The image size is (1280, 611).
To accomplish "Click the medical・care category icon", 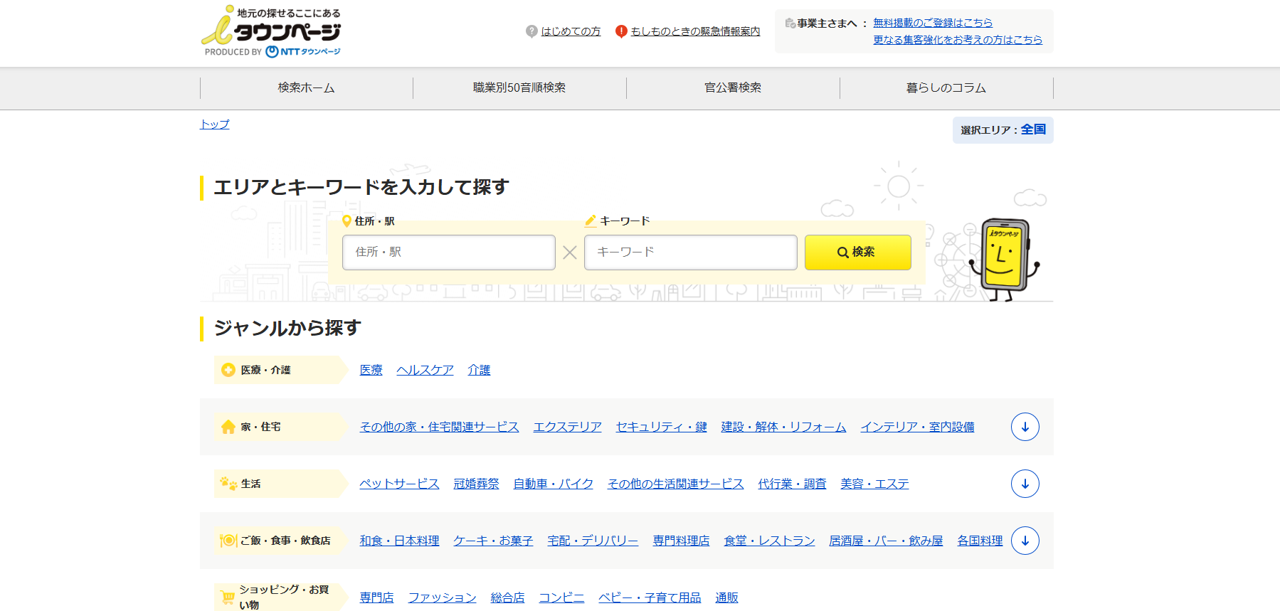I will pos(228,370).
